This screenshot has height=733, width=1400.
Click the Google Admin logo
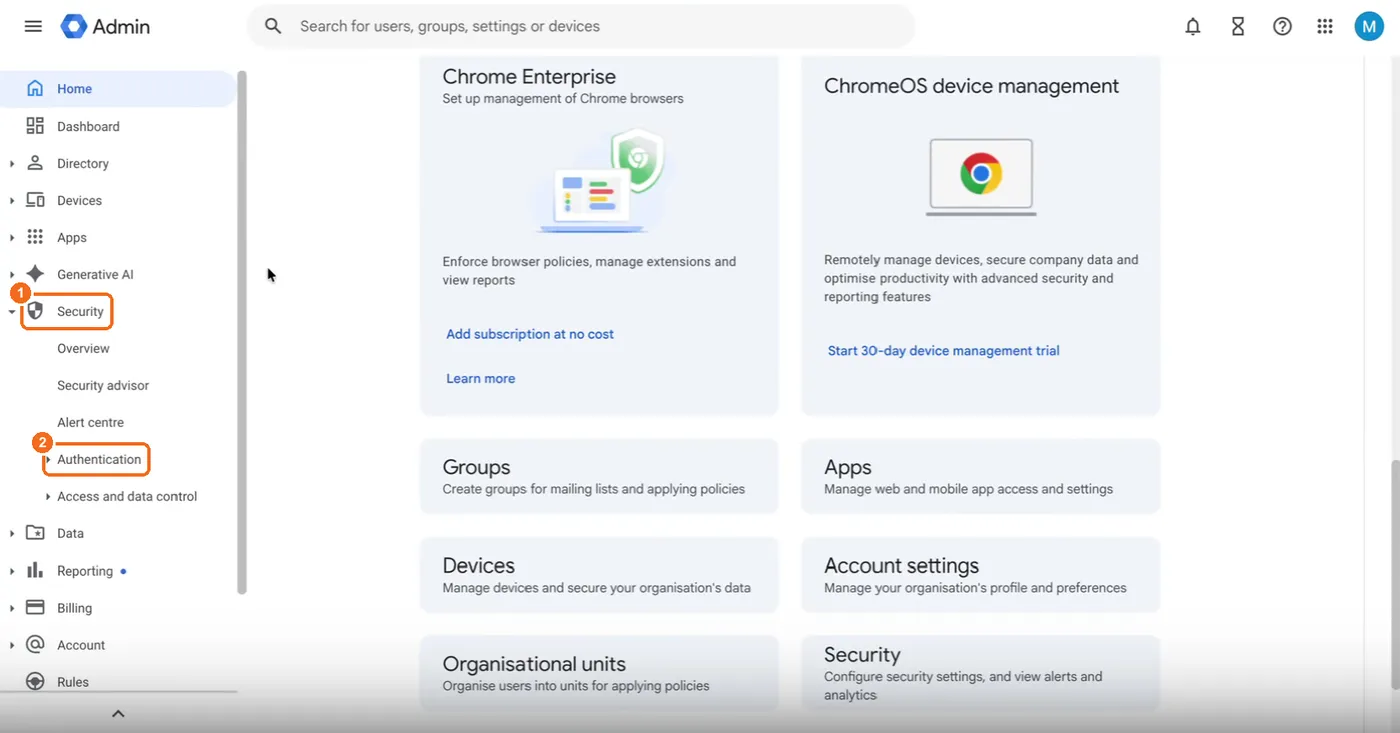pos(105,27)
